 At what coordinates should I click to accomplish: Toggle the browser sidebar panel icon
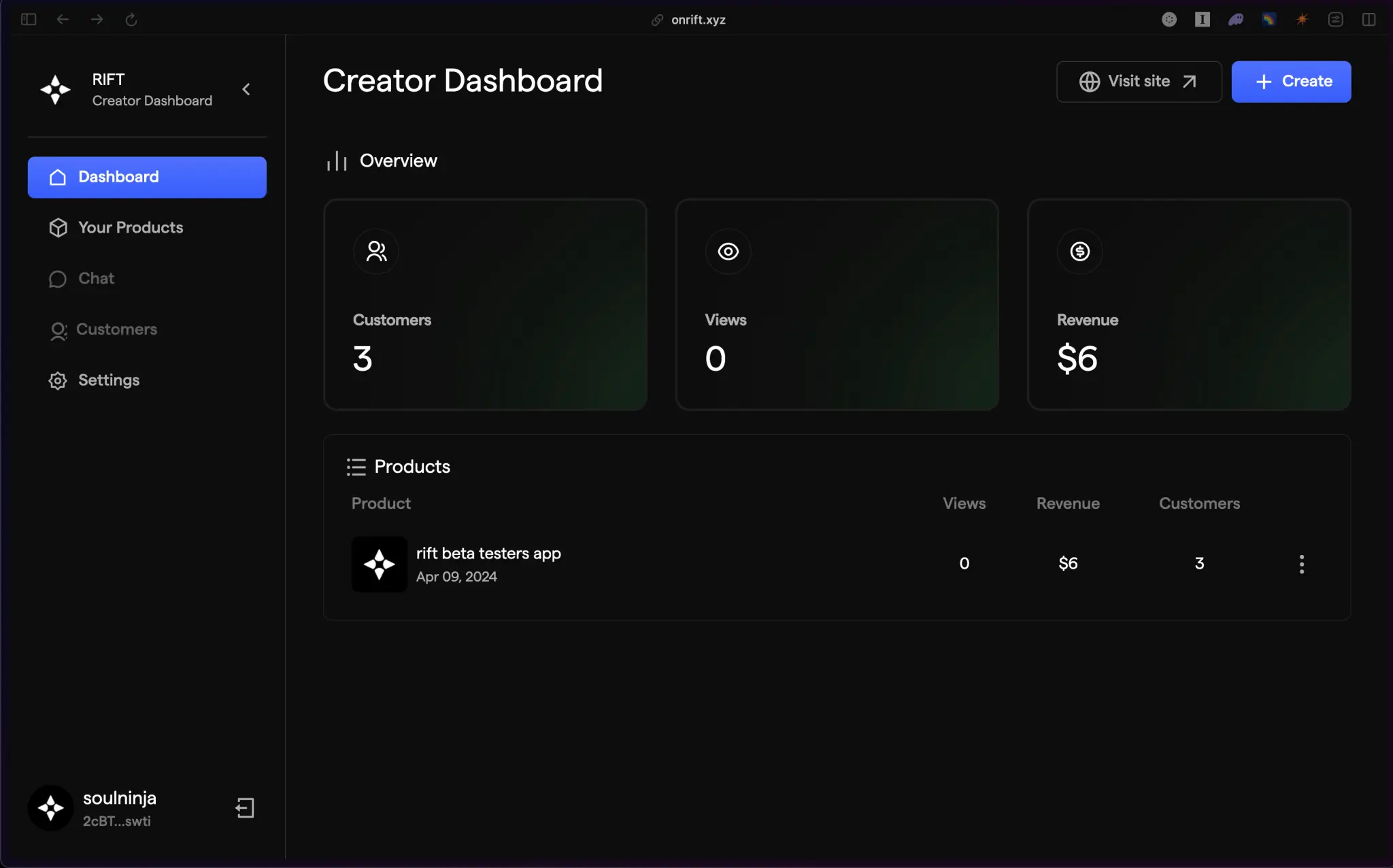29,19
